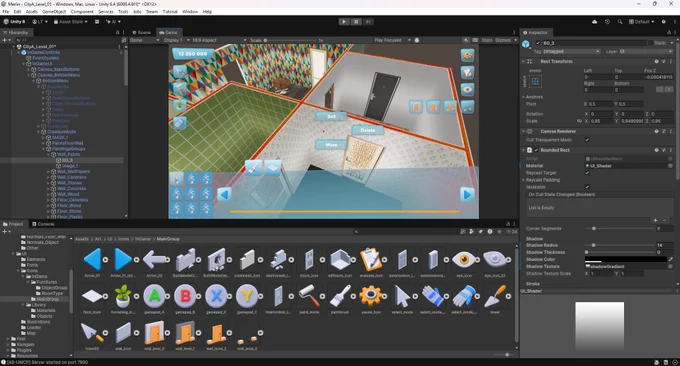The height and width of the screenshot is (366, 680).
Task: Select the gamepad_Y button asset
Action: tap(247, 296)
